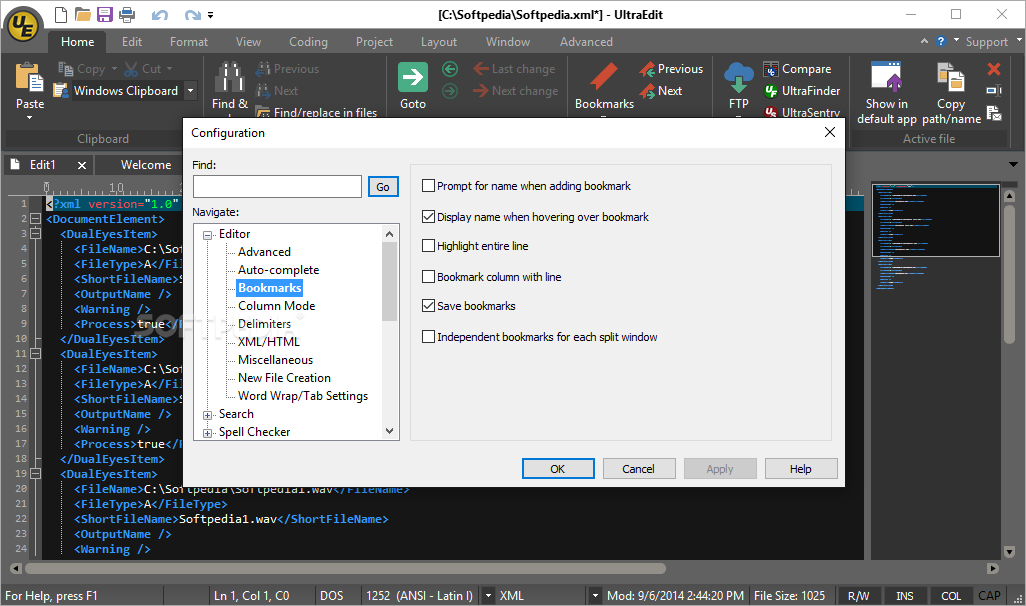Click OK in Configuration dialog
The image size is (1026, 606).
click(x=557, y=469)
